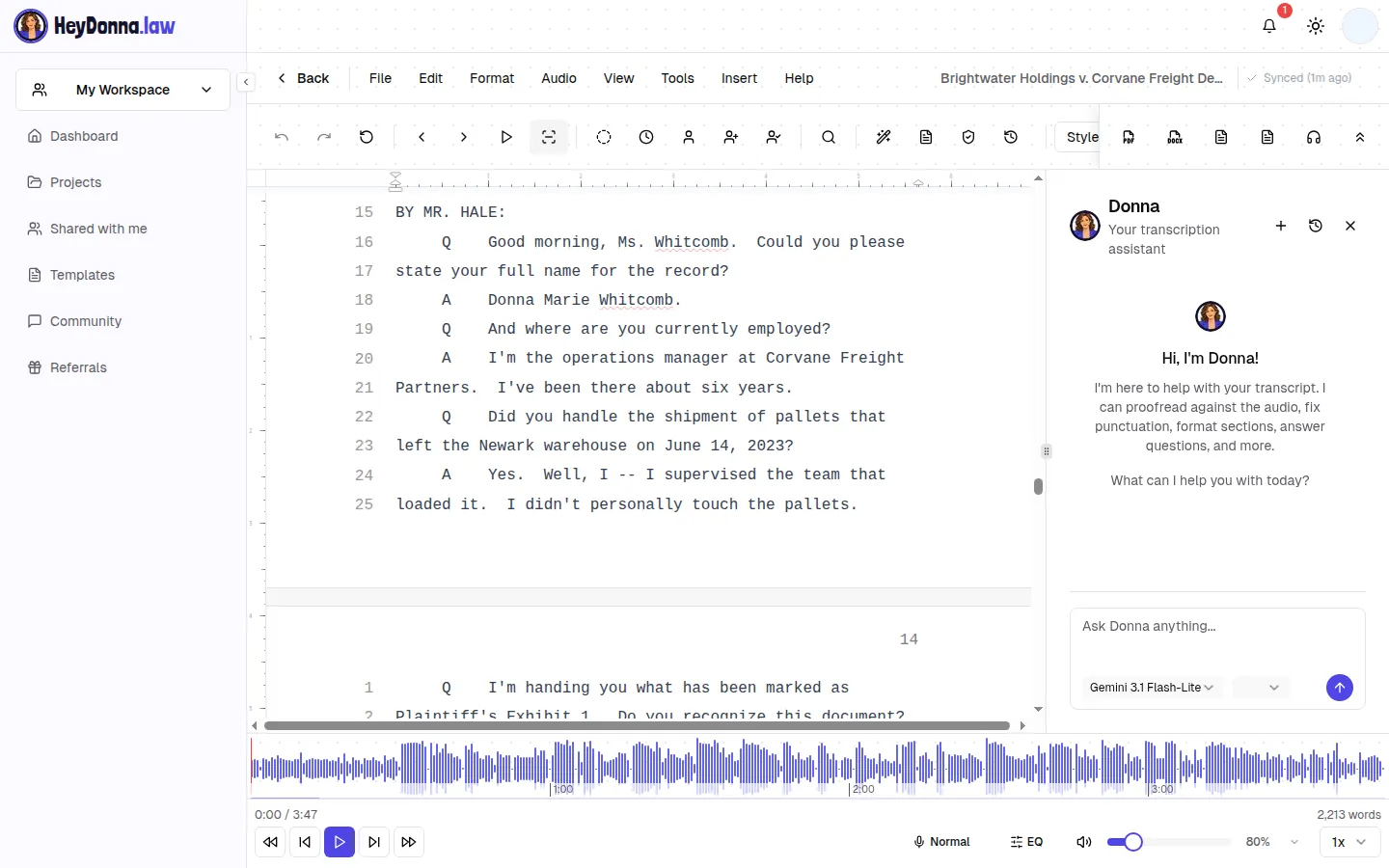1389x868 pixels.
Task: Click the headphones icon in the toolbar
Action: pos(1314,137)
